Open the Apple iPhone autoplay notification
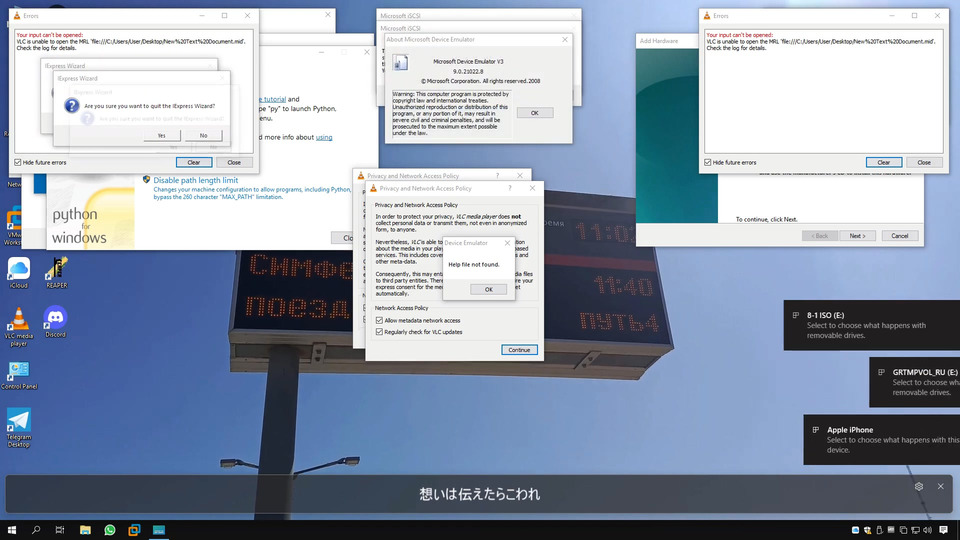 click(882, 440)
